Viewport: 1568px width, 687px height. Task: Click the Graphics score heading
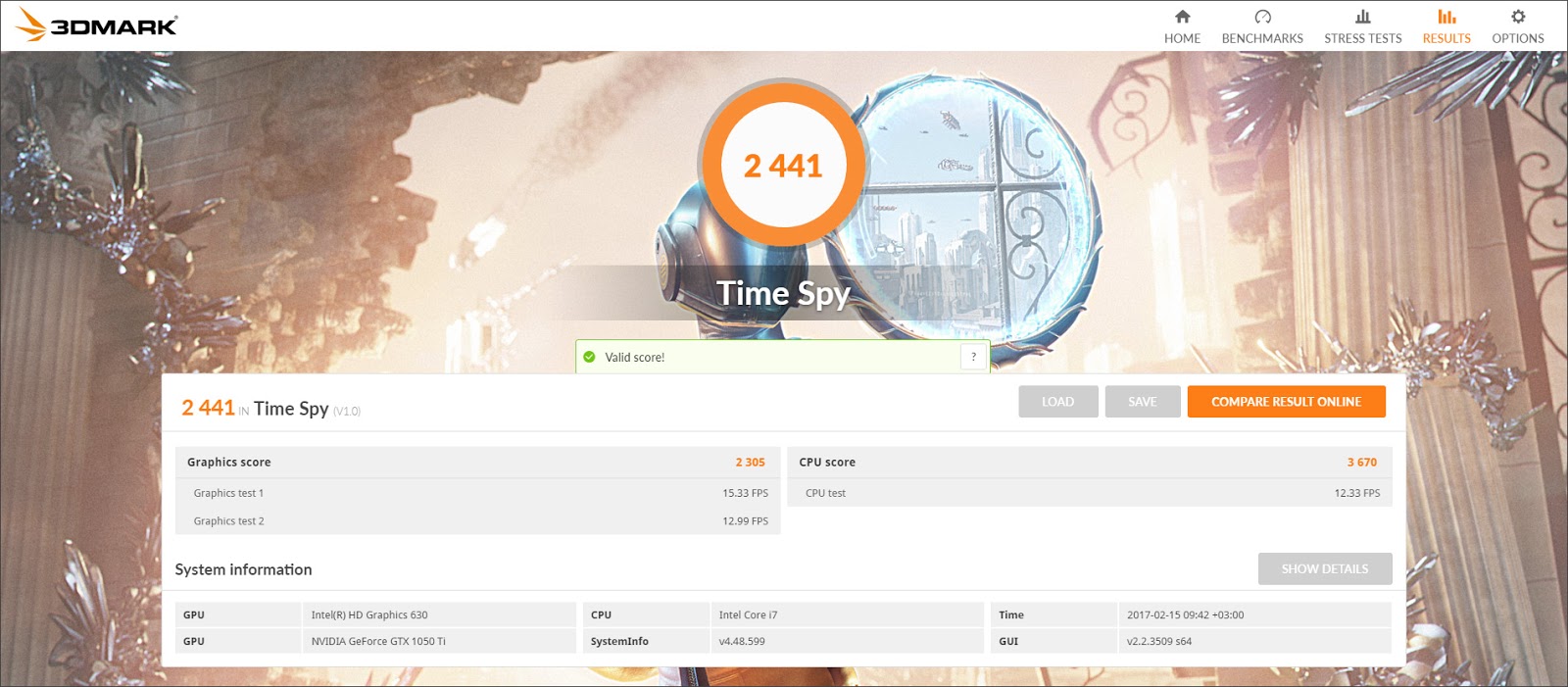click(228, 463)
